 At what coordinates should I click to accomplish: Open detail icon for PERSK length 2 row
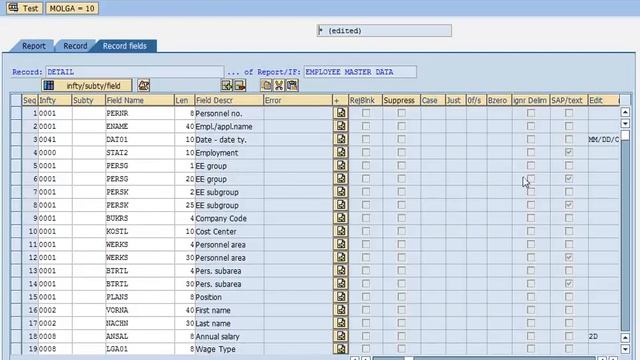pyautogui.click(x=340, y=191)
